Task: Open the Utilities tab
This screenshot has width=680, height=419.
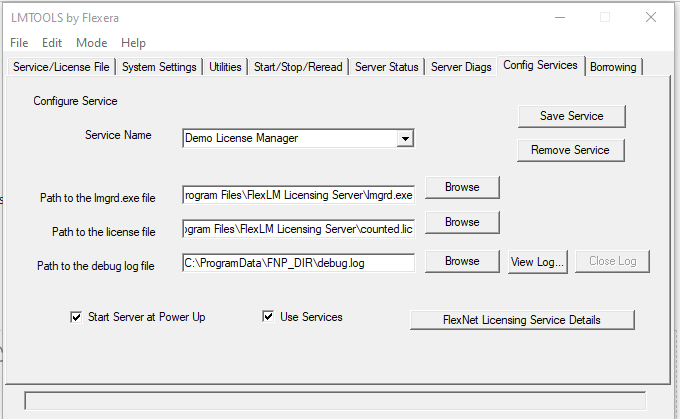Action: [x=225, y=67]
